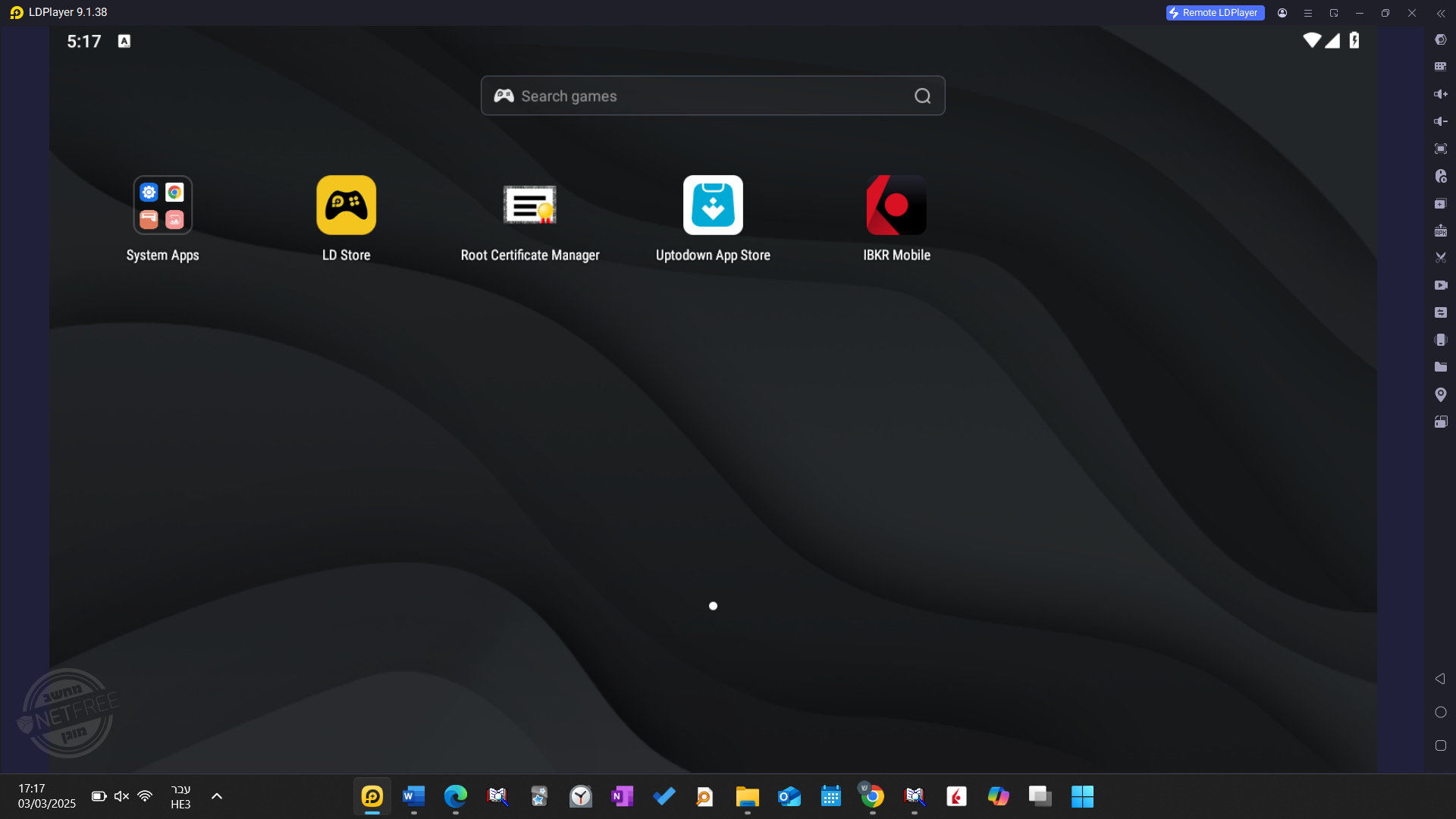Click the screenshot scissors icon
1456x819 pixels.
click(x=1441, y=258)
